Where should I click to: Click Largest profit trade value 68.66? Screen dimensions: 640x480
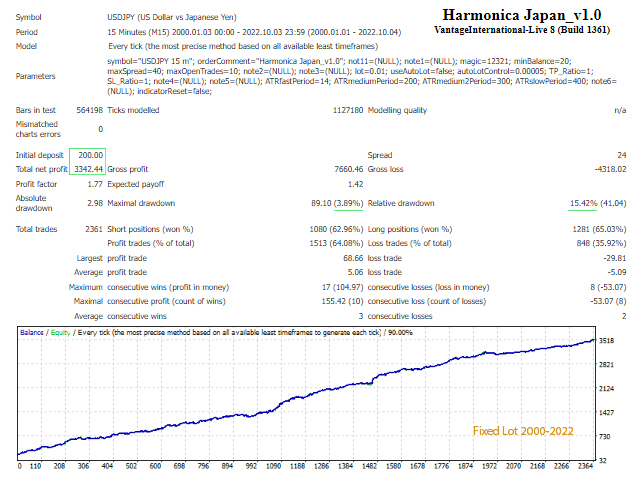[x=353, y=258]
